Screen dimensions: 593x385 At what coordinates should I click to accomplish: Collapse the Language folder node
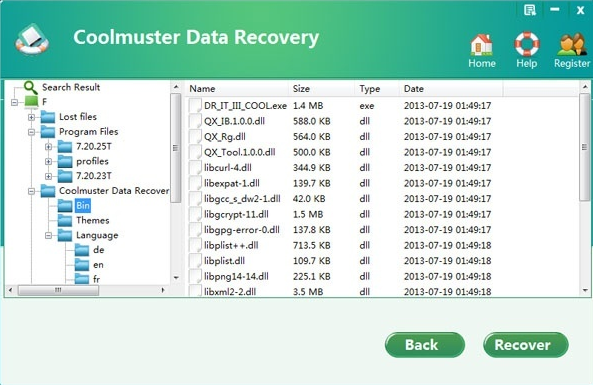[x=48, y=236]
